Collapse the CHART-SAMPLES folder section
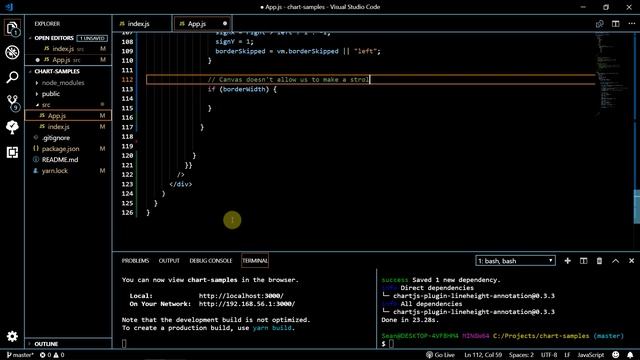Viewport: 640px width, 360px height. coord(57,71)
